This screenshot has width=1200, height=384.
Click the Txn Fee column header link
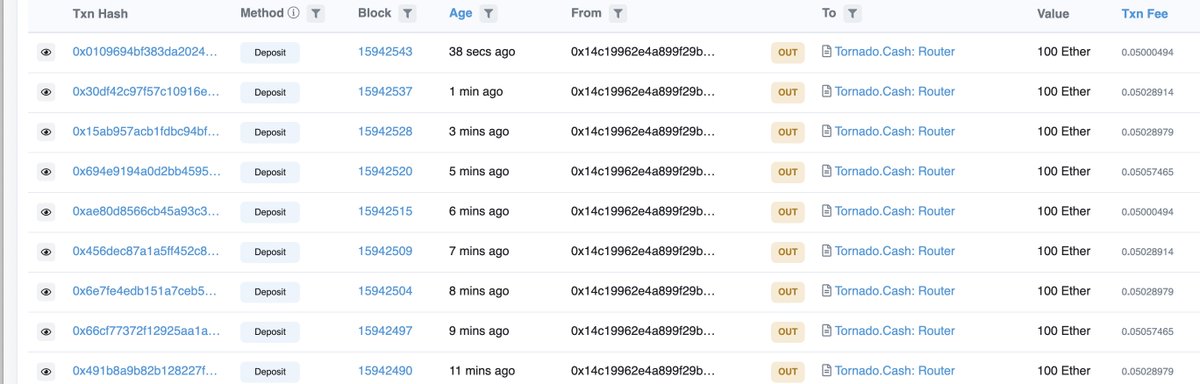(x=1144, y=14)
